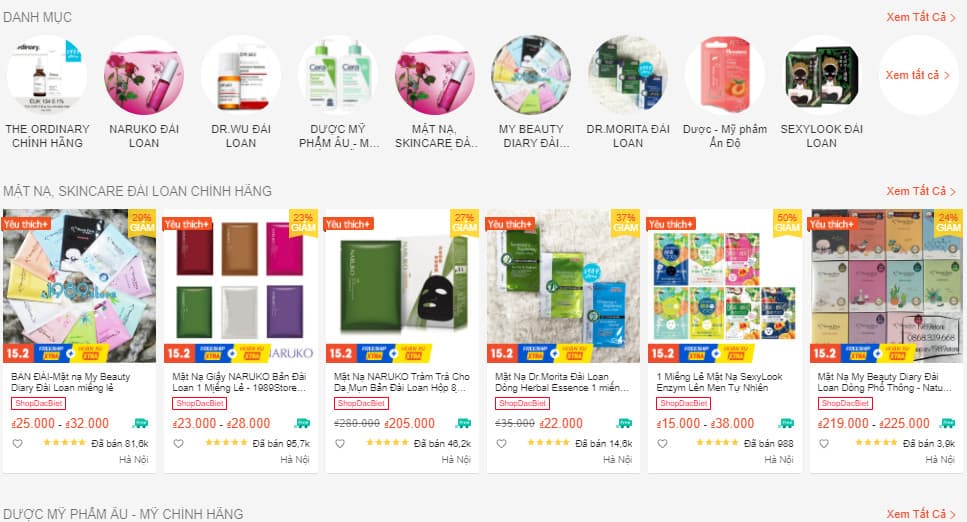The width and height of the screenshot is (967, 522).
Task: Open THE ORDINARY CHÍNH HÃNG category icon
Action: [x=47, y=75]
